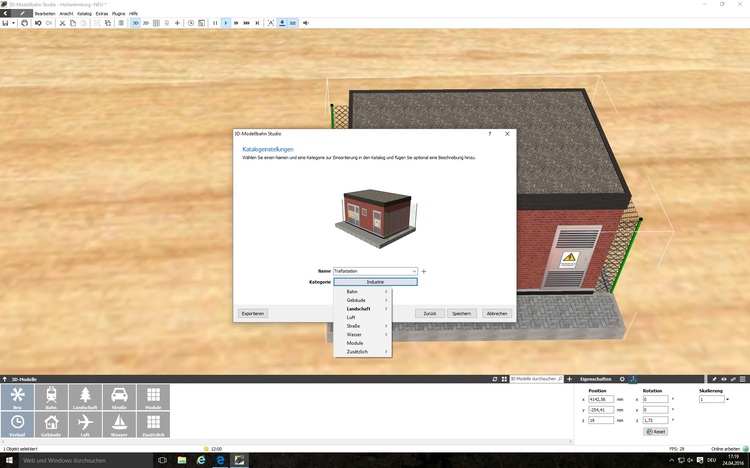Open the Wasser sailboat icon tile
The width and height of the screenshot is (750, 468).
tap(119, 426)
